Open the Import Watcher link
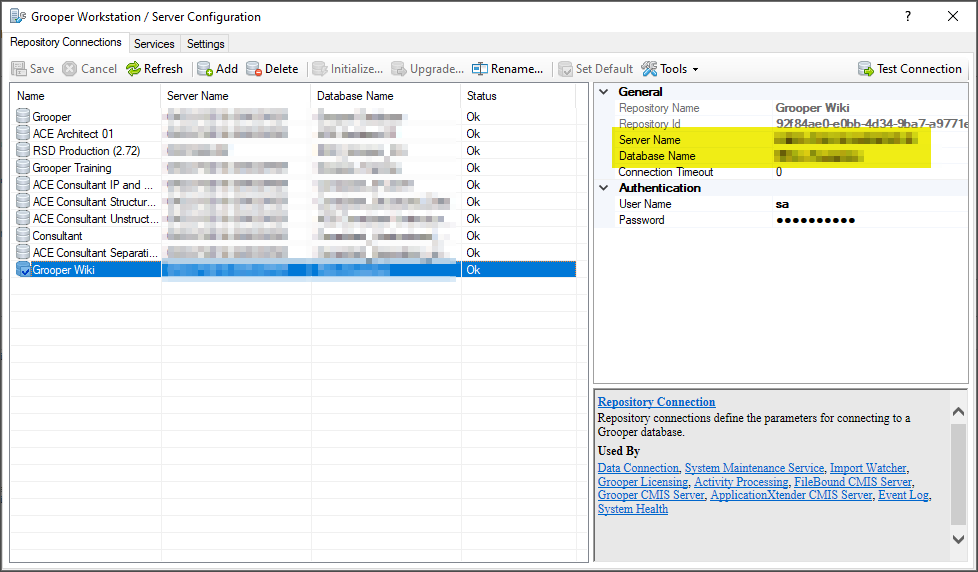The width and height of the screenshot is (978, 572). (868, 468)
